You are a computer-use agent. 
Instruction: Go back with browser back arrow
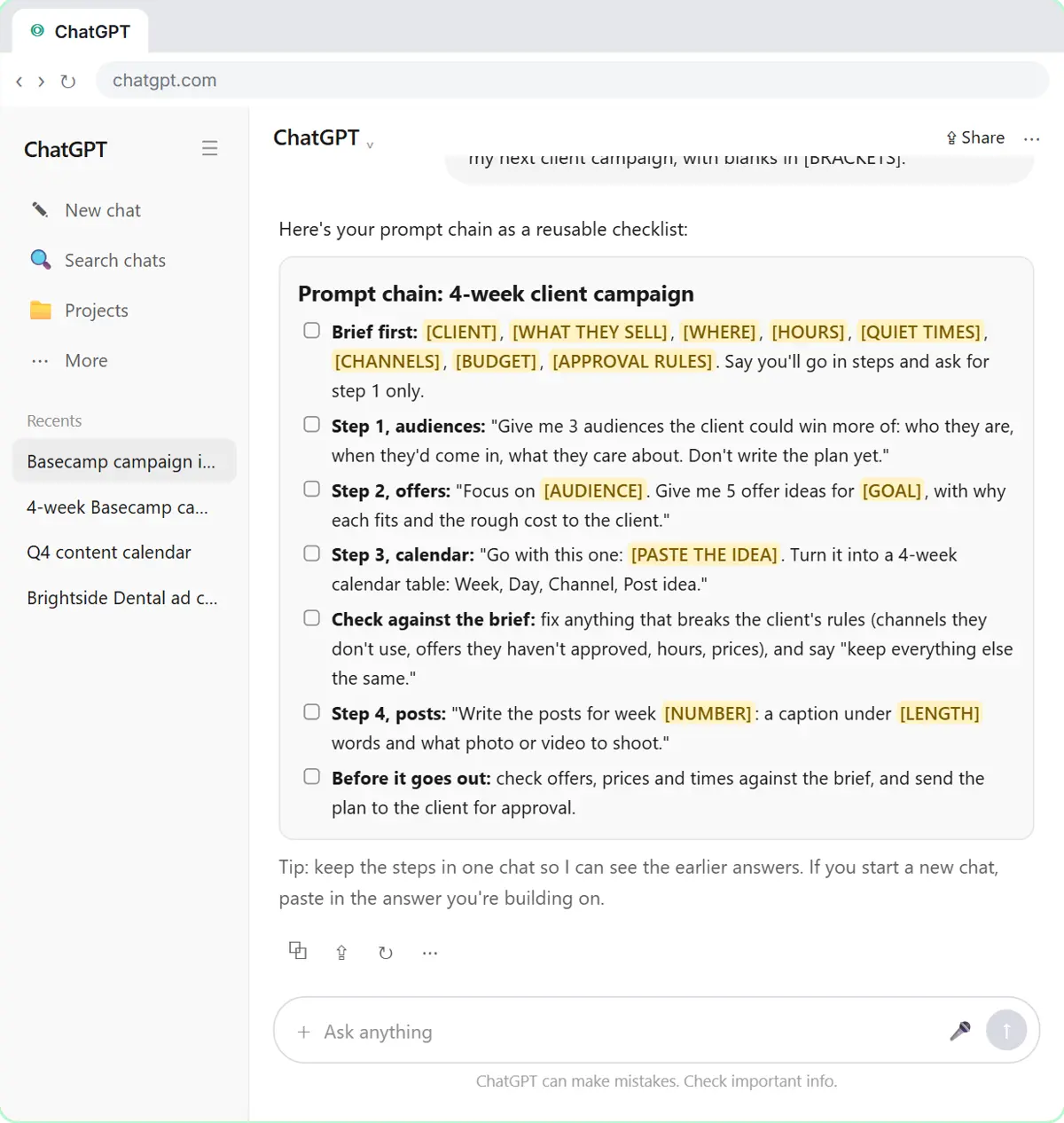pos(20,82)
